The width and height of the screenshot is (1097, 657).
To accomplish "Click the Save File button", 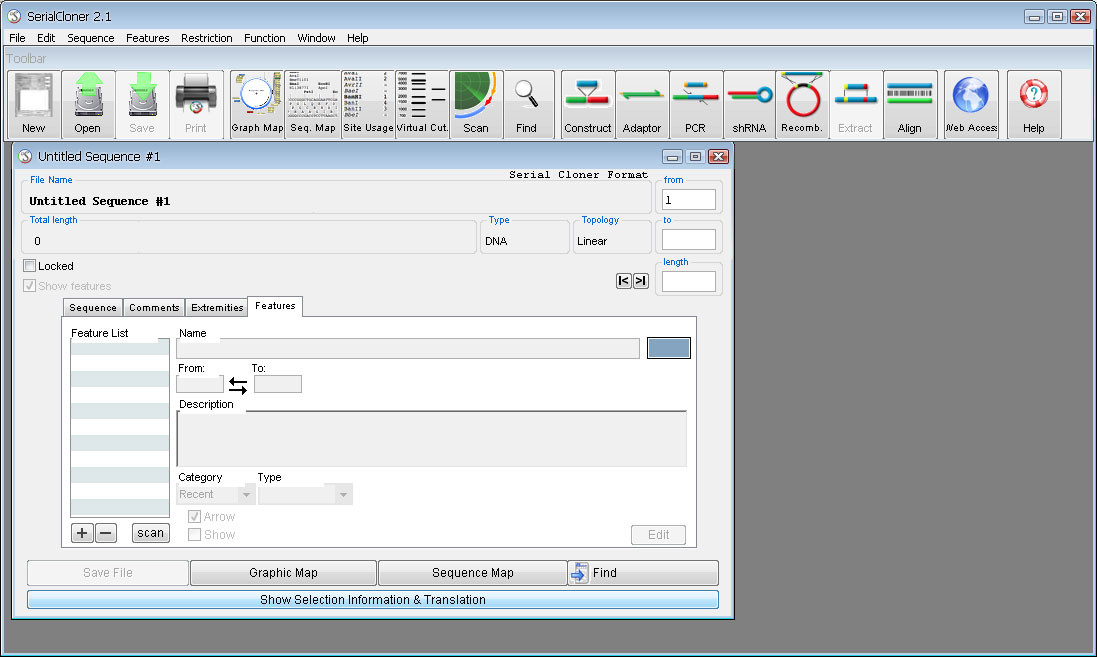I will coord(108,572).
